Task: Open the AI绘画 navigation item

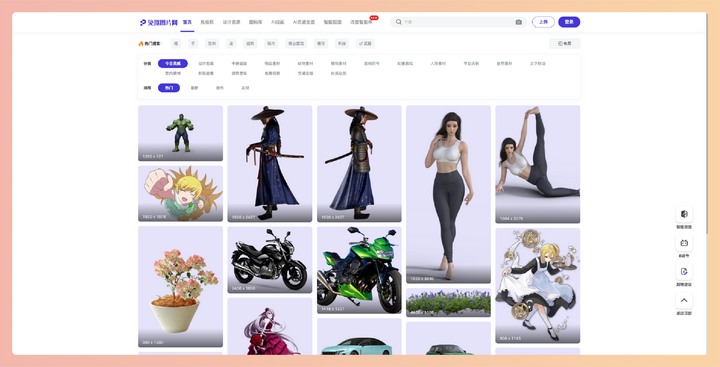Action: tap(277, 22)
